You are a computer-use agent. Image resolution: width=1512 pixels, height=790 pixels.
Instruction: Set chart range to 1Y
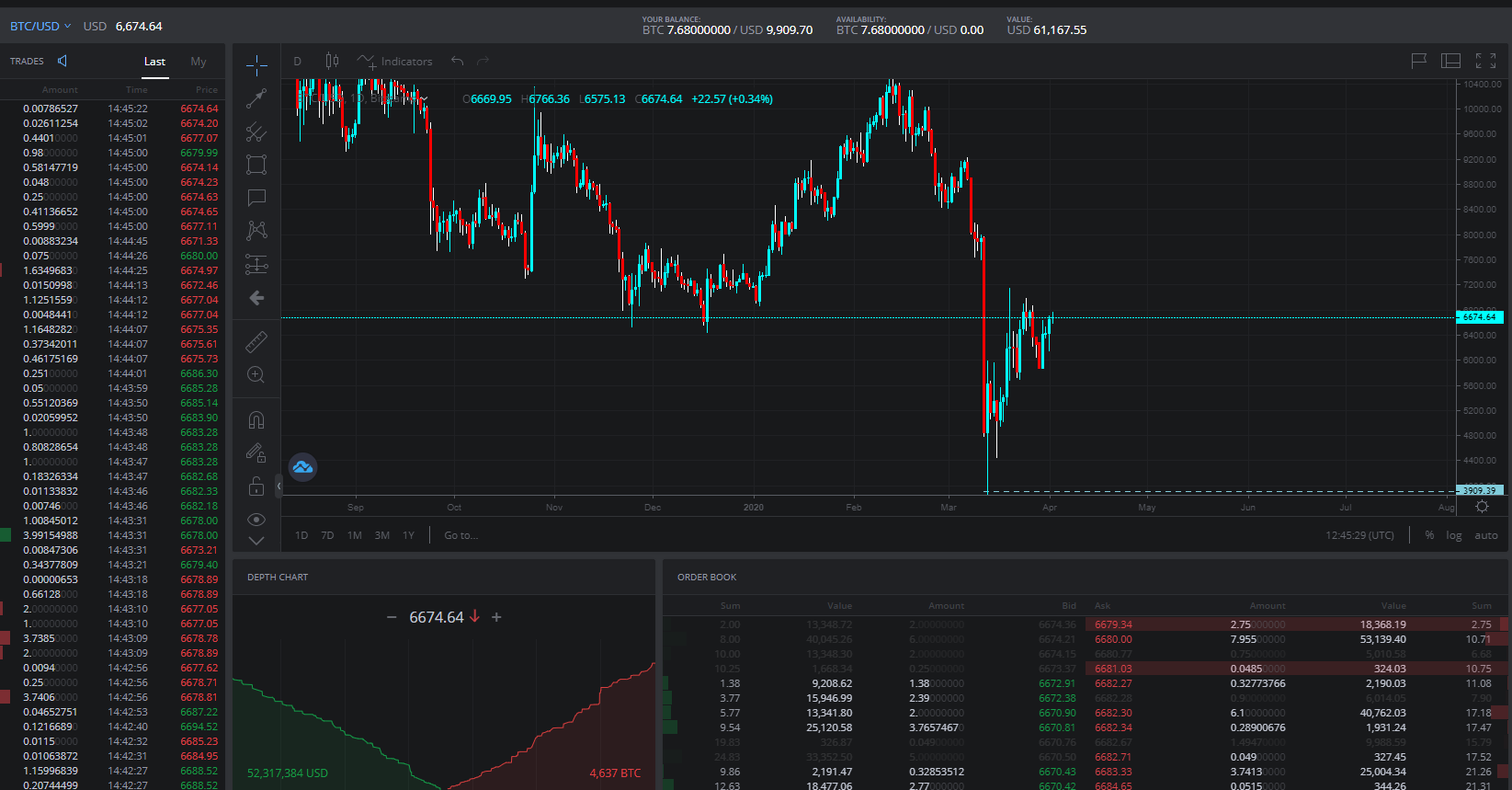408,535
